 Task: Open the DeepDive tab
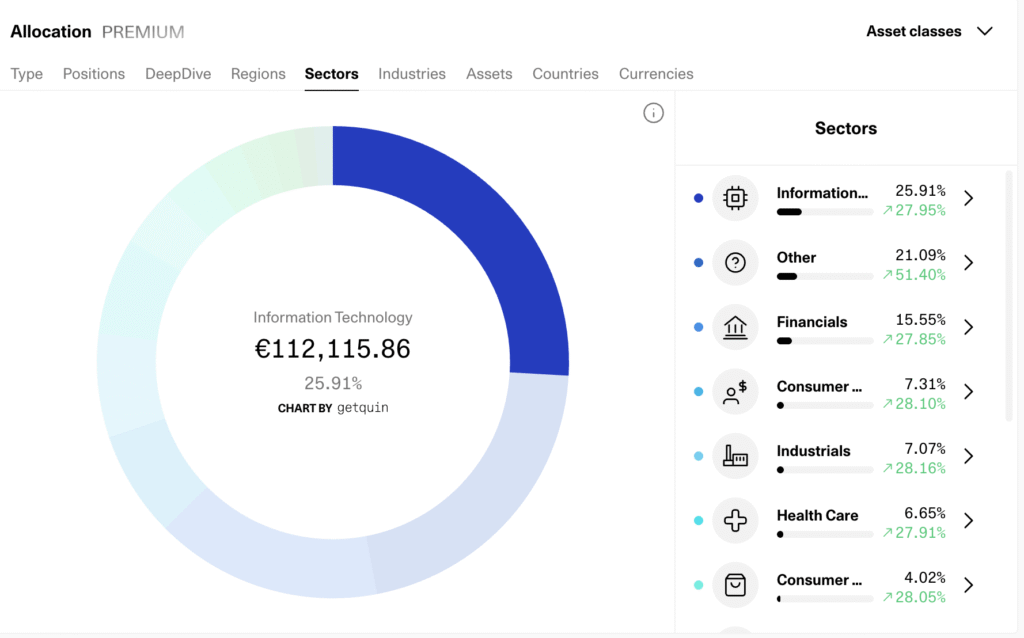click(178, 74)
